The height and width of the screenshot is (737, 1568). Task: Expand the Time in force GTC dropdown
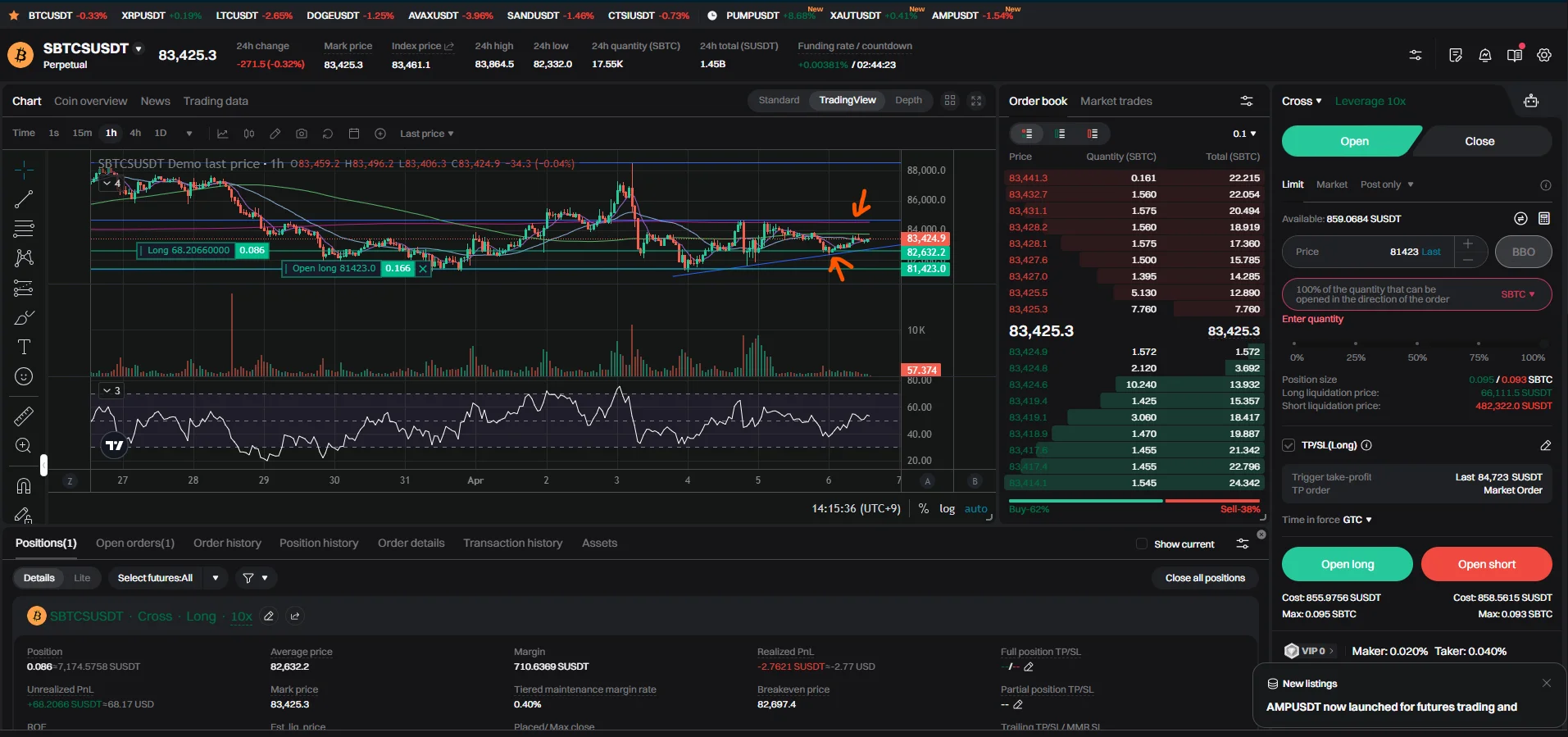click(1357, 520)
